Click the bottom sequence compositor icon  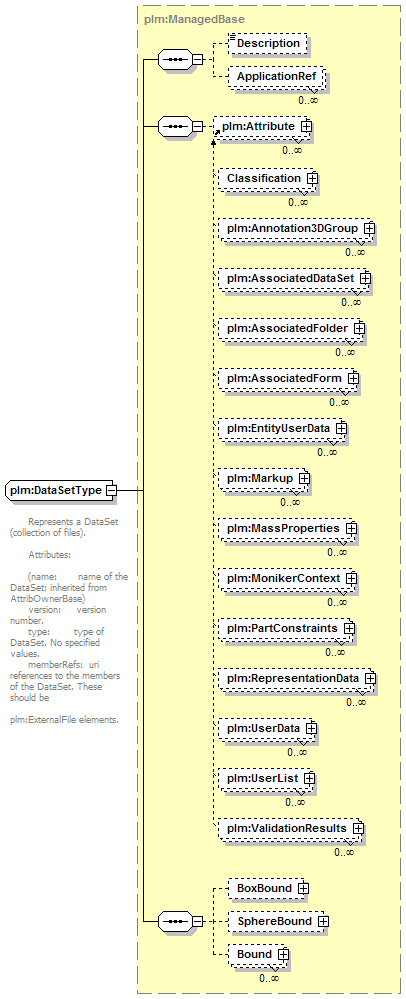pos(174,921)
